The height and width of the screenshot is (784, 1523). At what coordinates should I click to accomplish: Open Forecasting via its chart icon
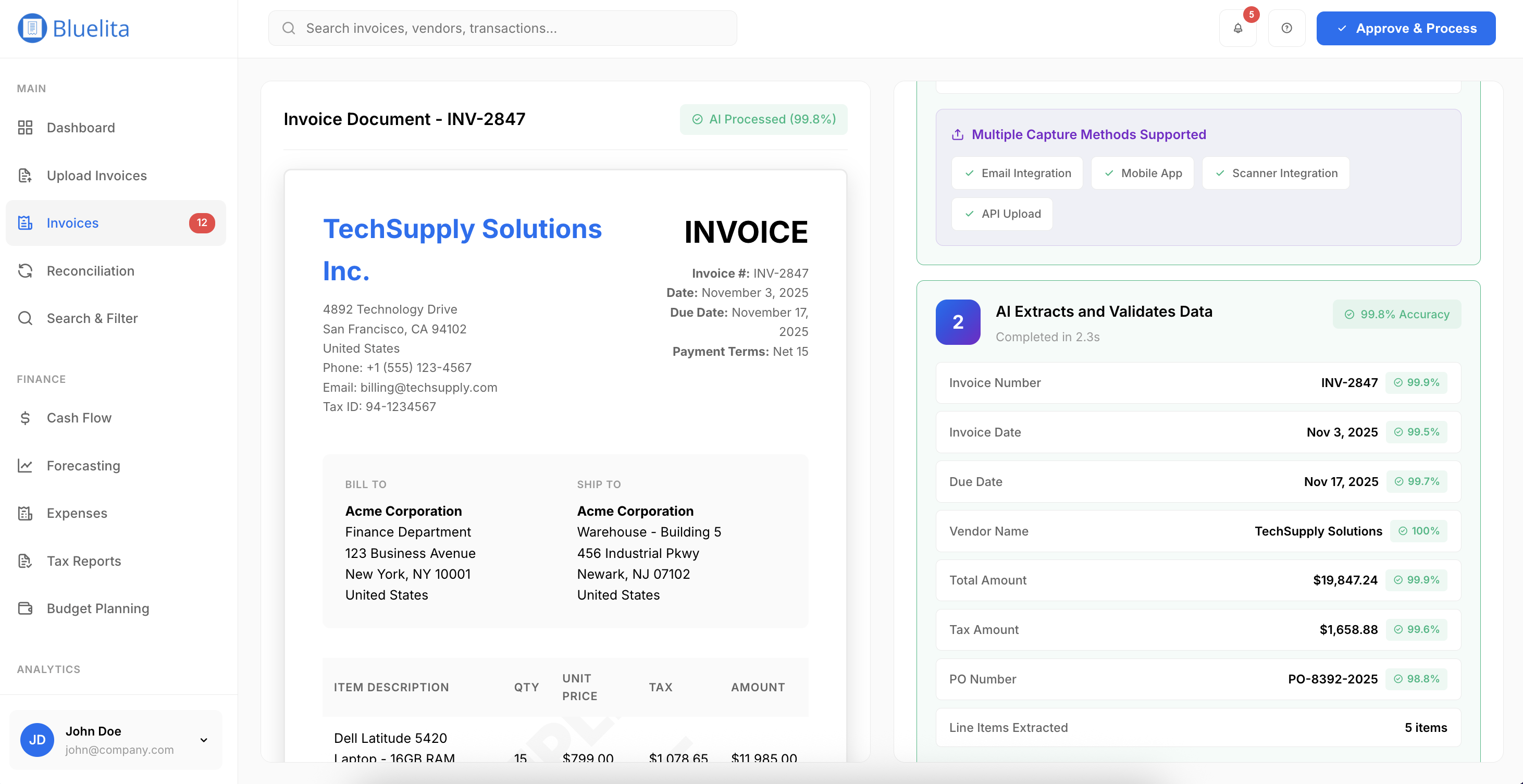click(x=26, y=465)
